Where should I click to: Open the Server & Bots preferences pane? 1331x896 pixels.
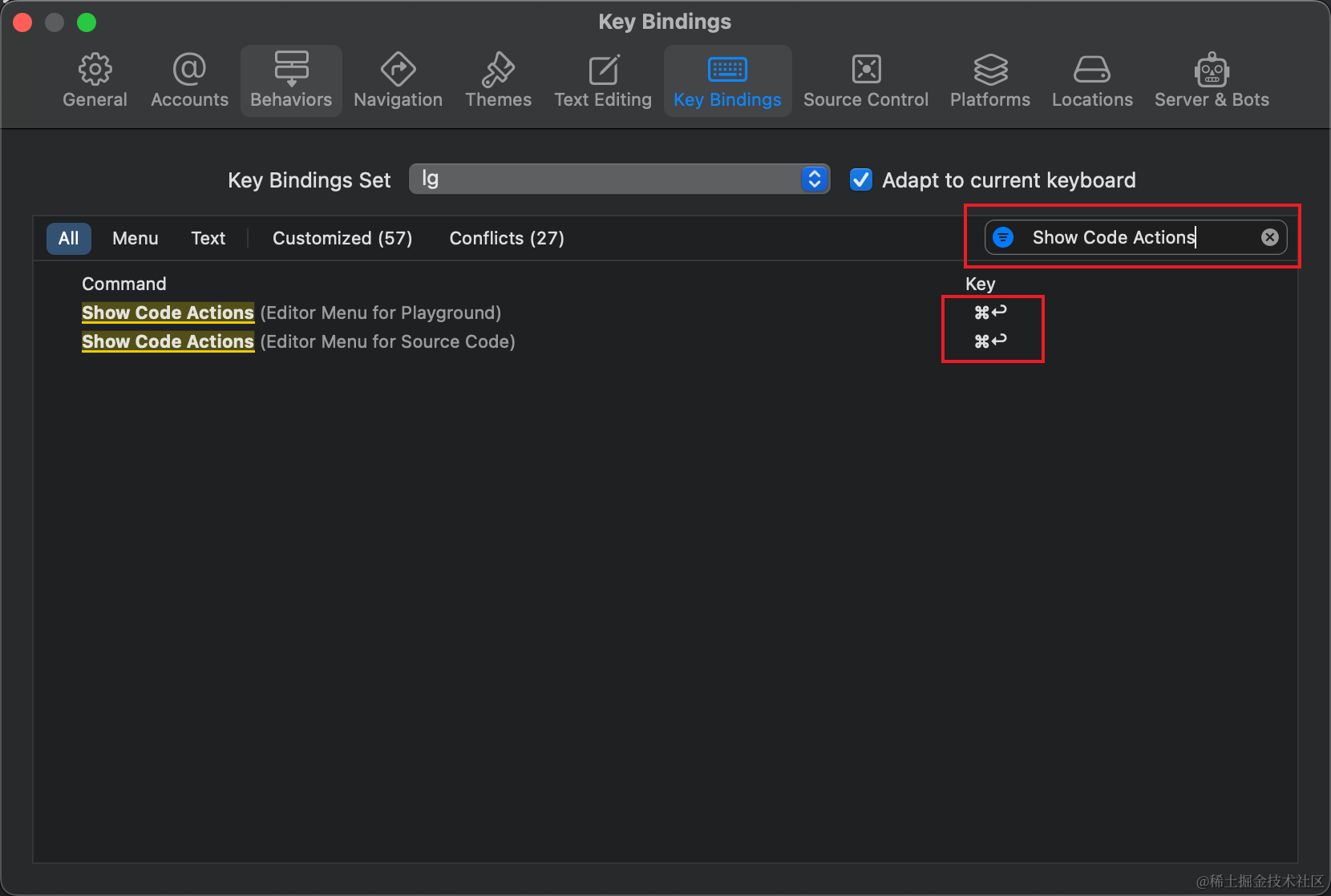click(1212, 81)
